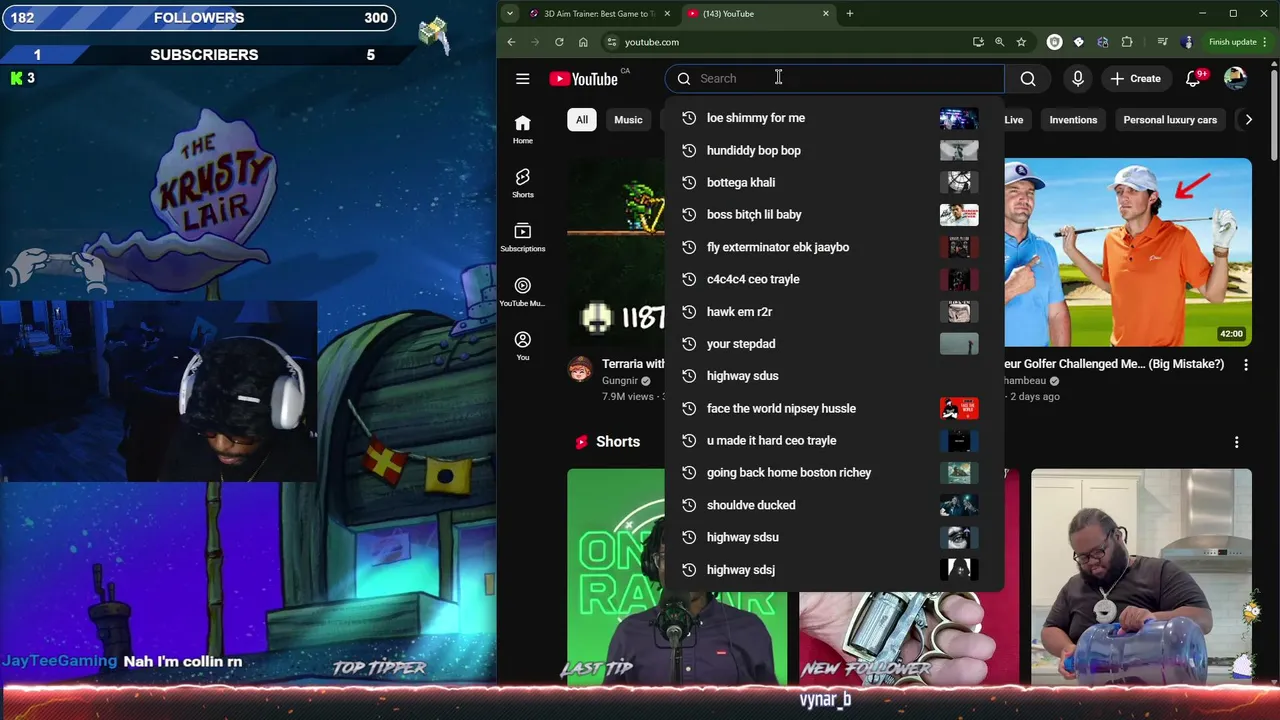Click the youtube.com address bar
1280x720 pixels.
(785, 42)
